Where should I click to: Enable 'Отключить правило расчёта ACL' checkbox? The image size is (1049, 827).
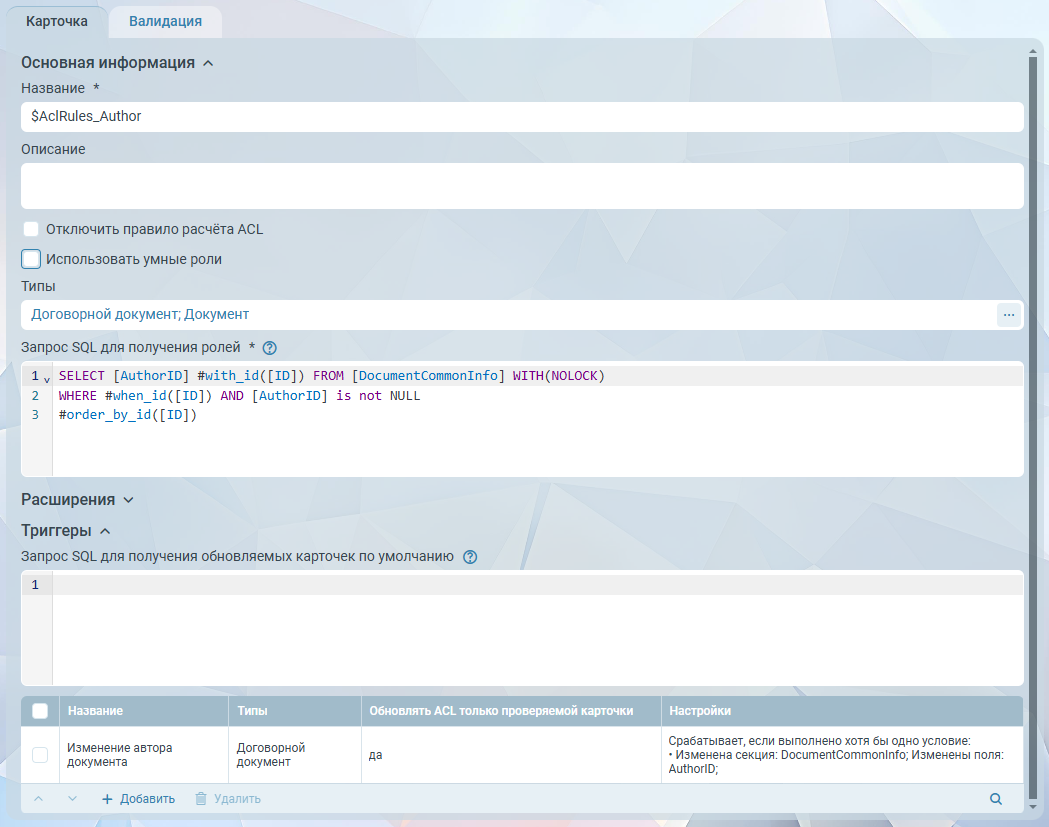click(31, 229)
